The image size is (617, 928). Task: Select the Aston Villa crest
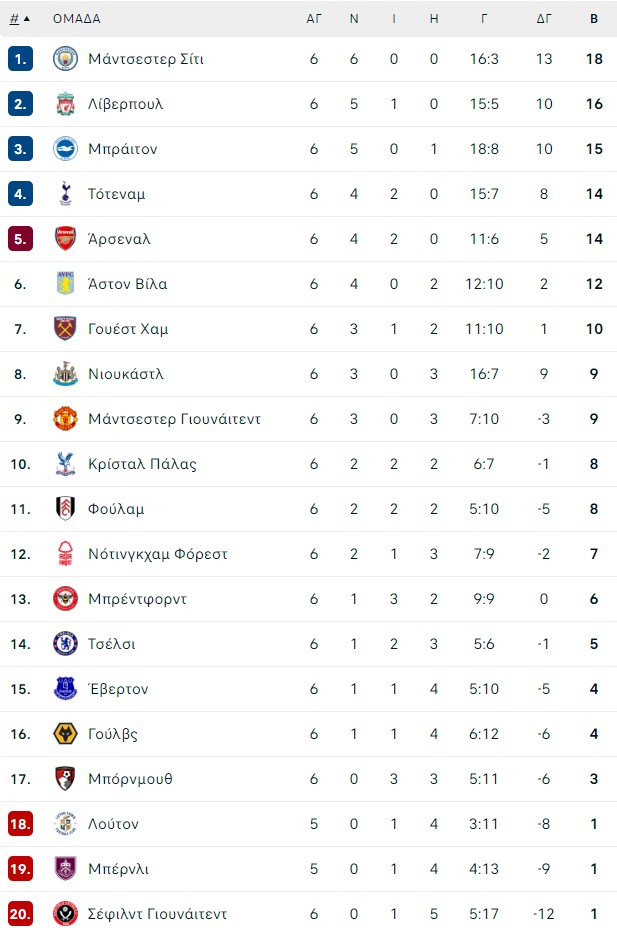coord(65,284)
